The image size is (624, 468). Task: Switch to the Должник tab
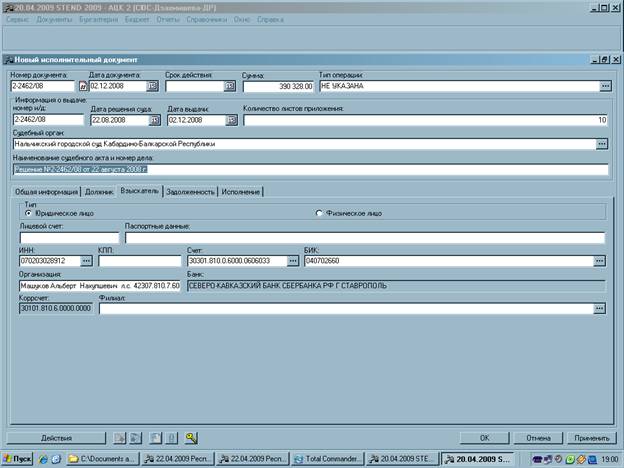99,192
